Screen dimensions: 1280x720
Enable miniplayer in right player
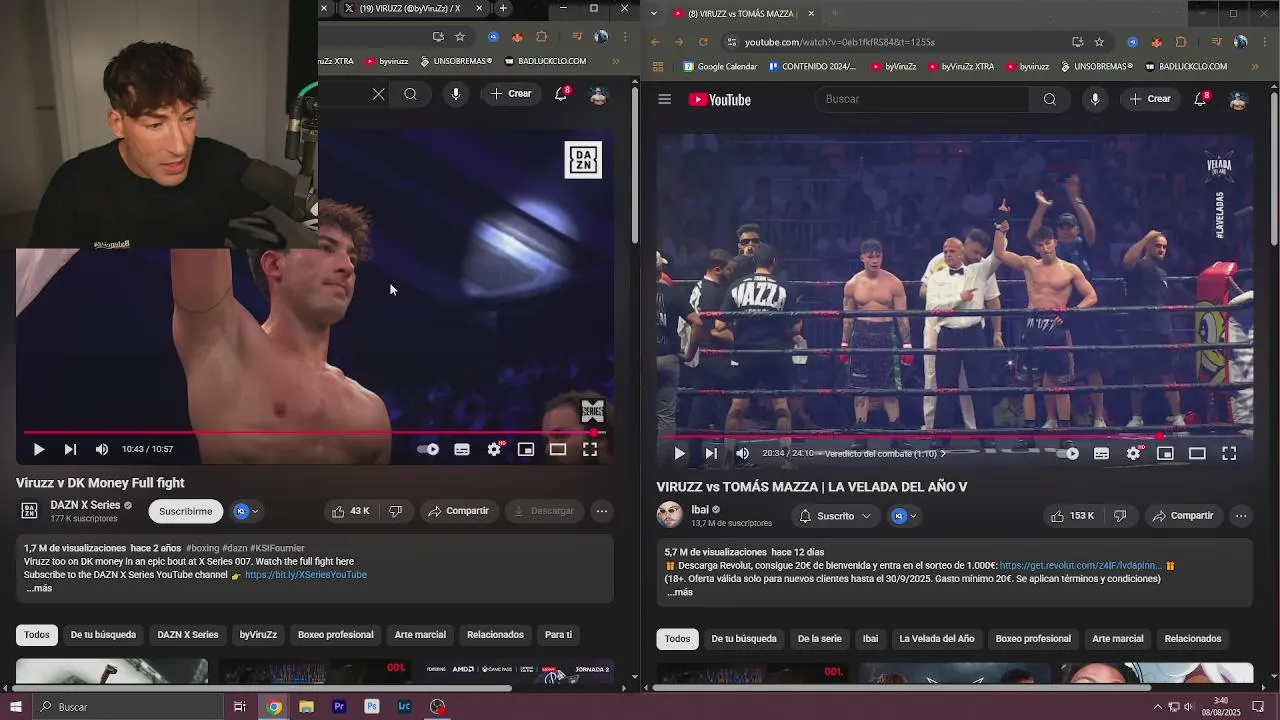coord(1165,454)
